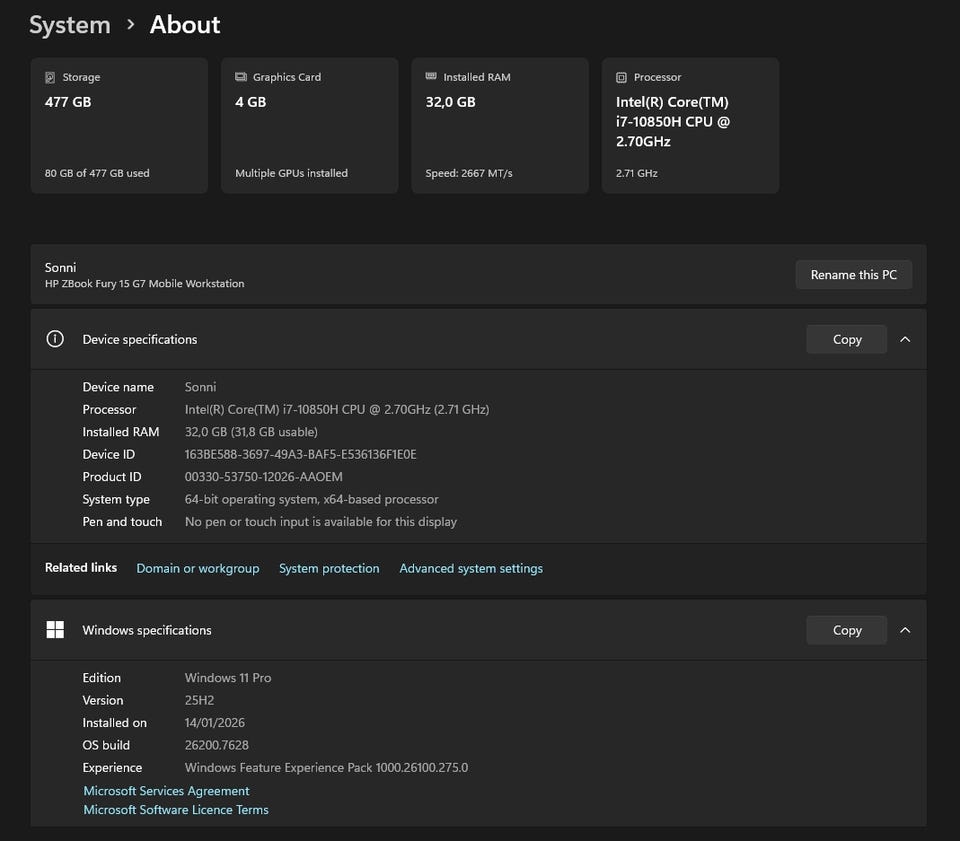960x841 pixels.
Task: Open Advanced system settings link
Action: tap(471, 568)
